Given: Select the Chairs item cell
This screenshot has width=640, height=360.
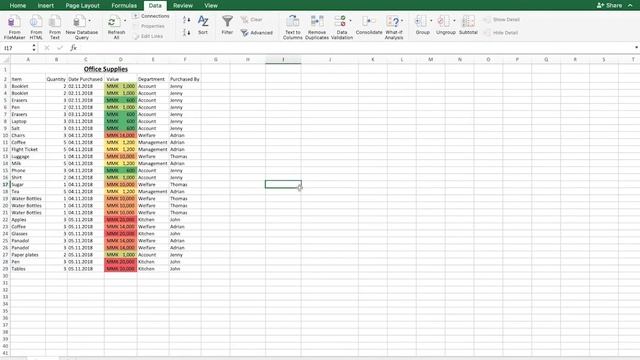Looking at the screenshot, I should point(28,135).
